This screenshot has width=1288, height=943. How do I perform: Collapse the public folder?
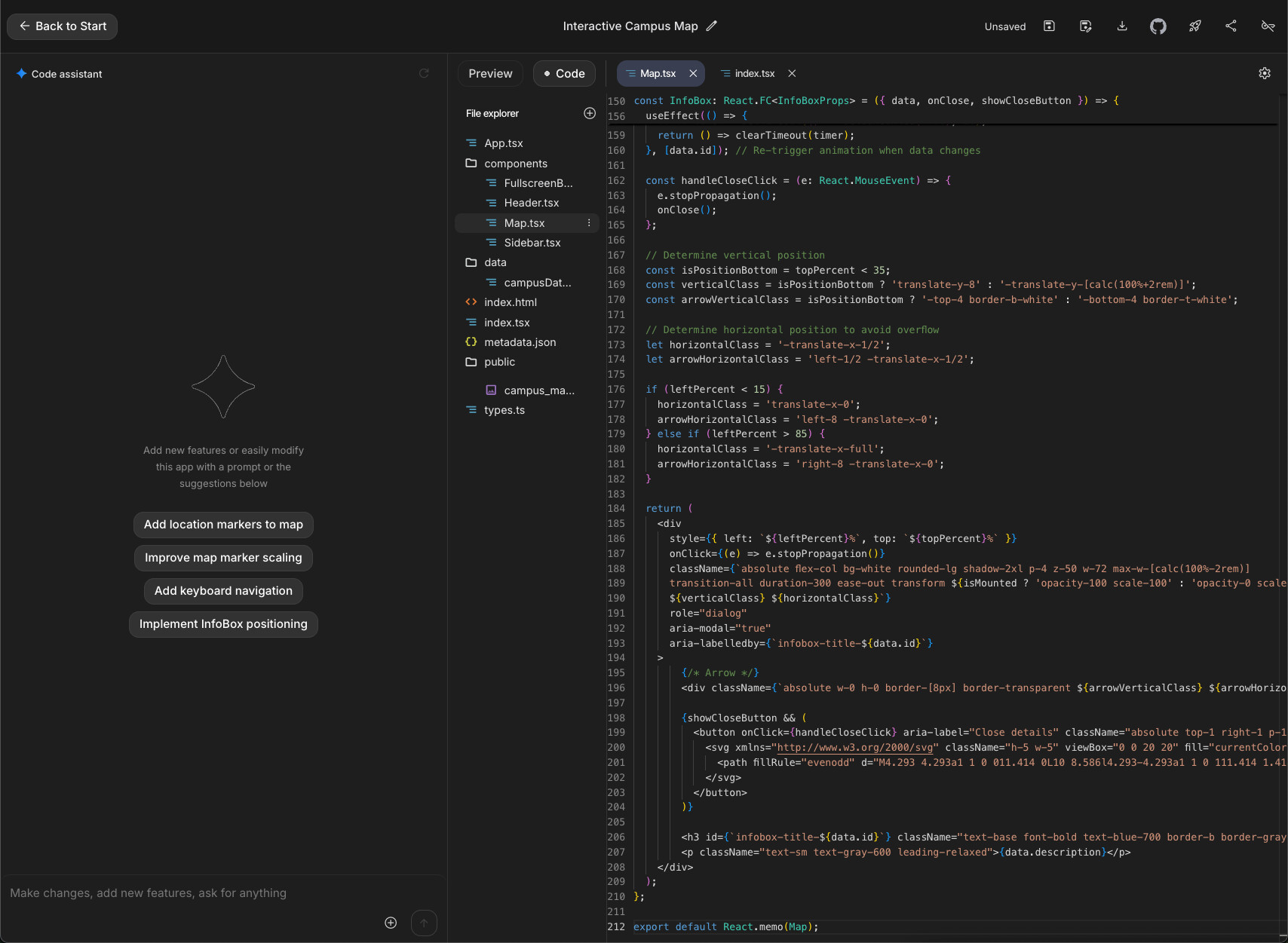[x=499, y=362]
